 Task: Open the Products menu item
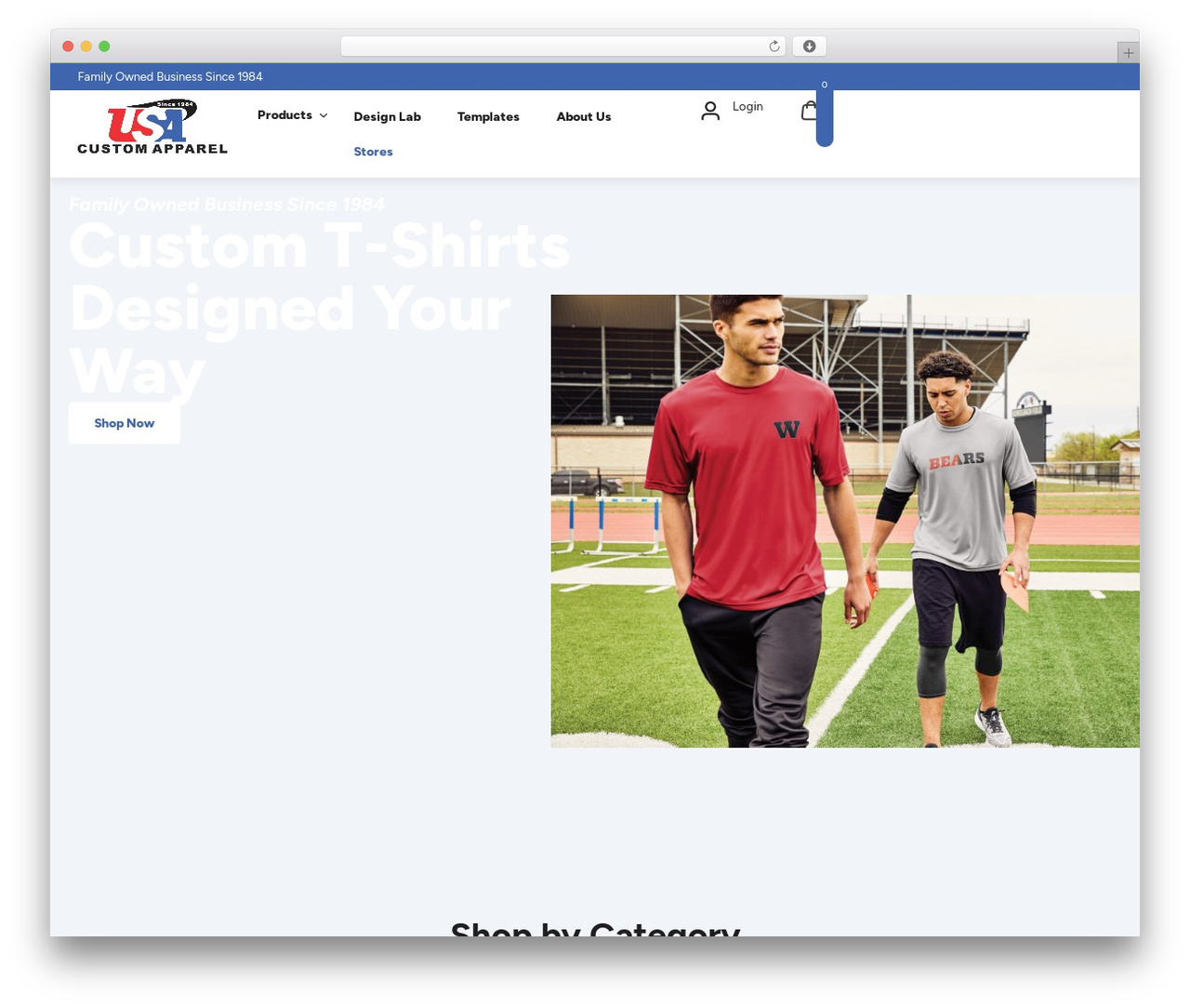click(284, 115)
